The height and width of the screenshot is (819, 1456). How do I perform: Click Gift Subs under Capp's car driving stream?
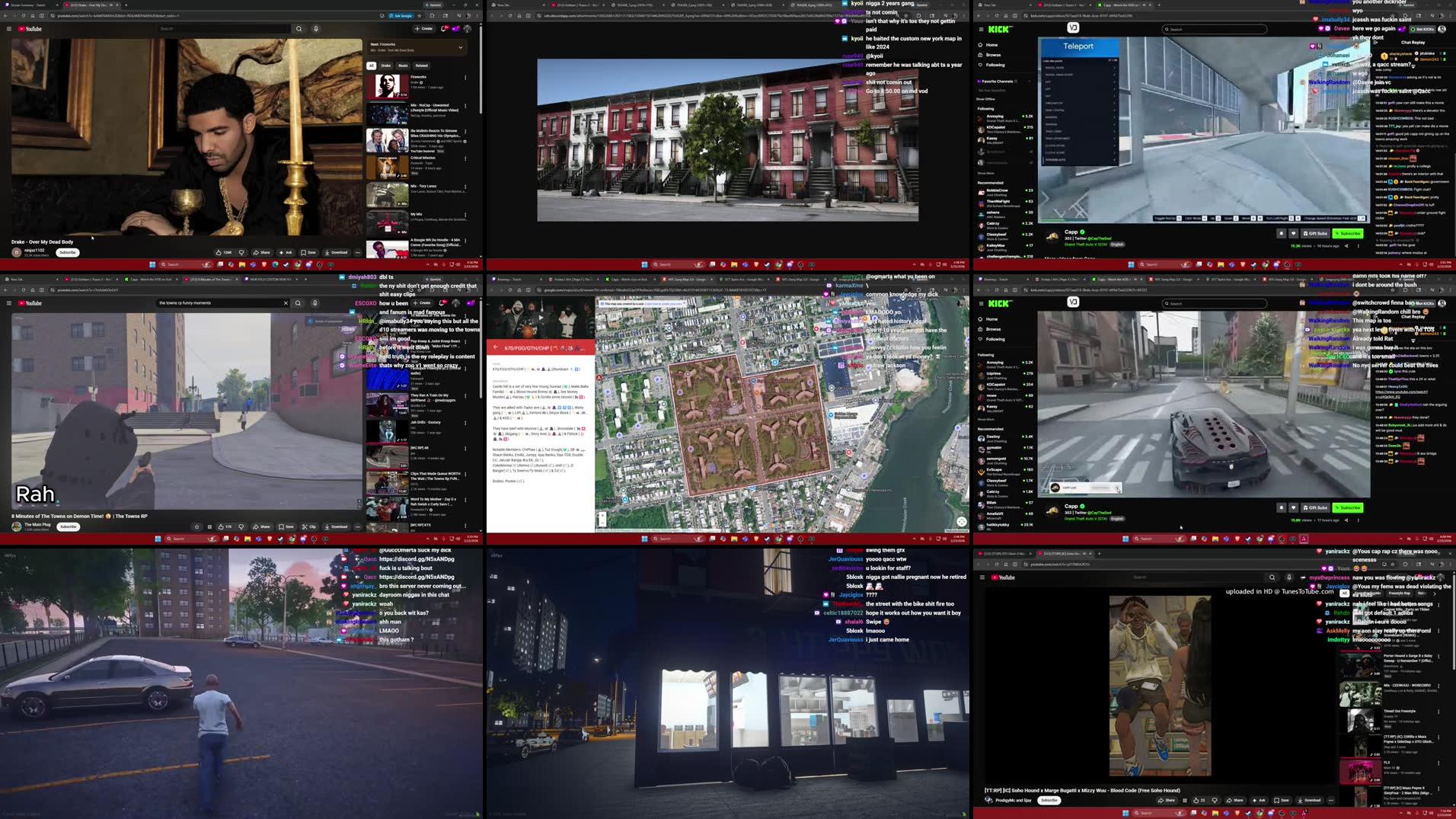pyautogui.click(x=1315, y=507)
